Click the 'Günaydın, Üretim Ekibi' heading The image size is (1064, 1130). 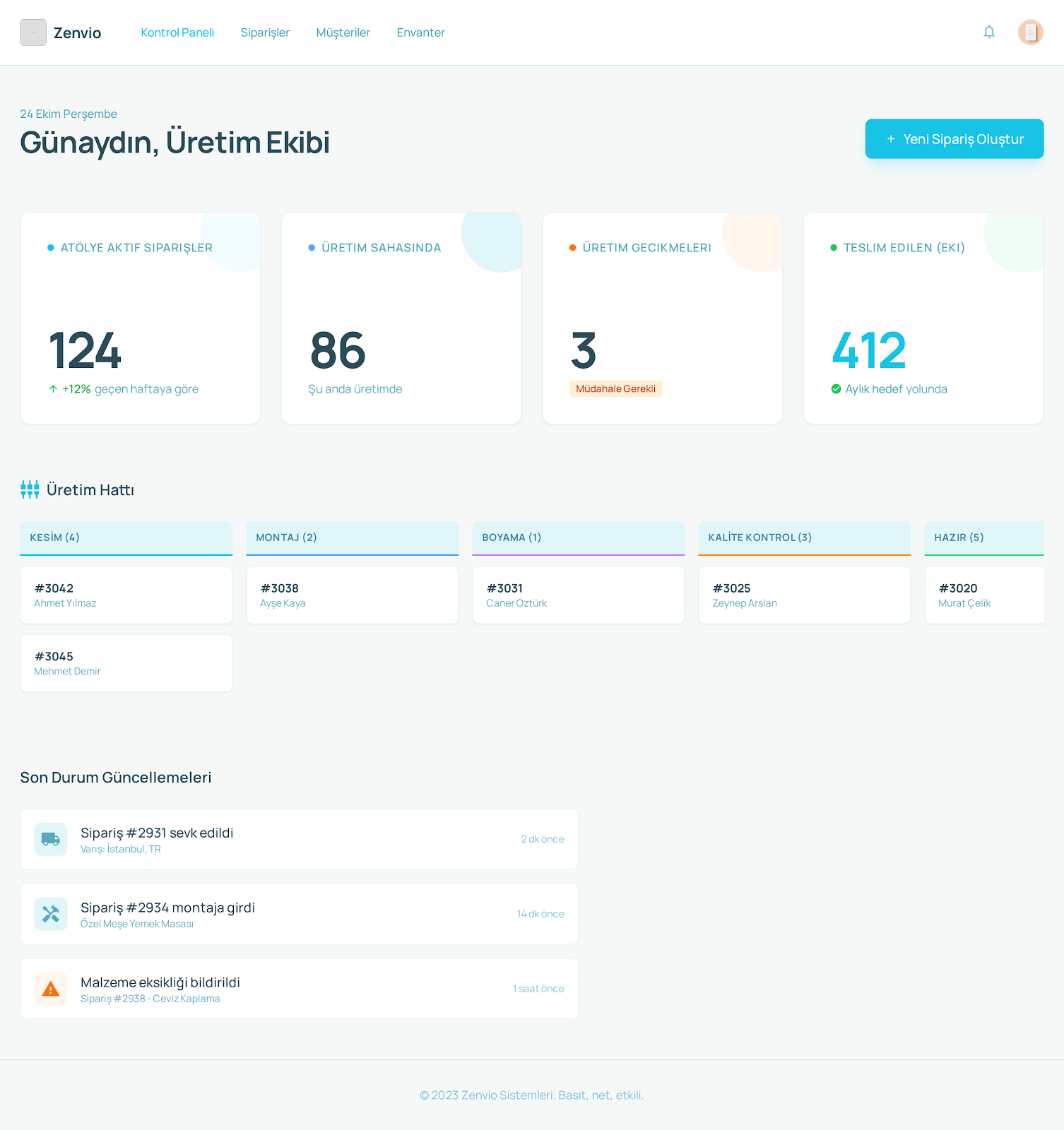pos(175,143)
